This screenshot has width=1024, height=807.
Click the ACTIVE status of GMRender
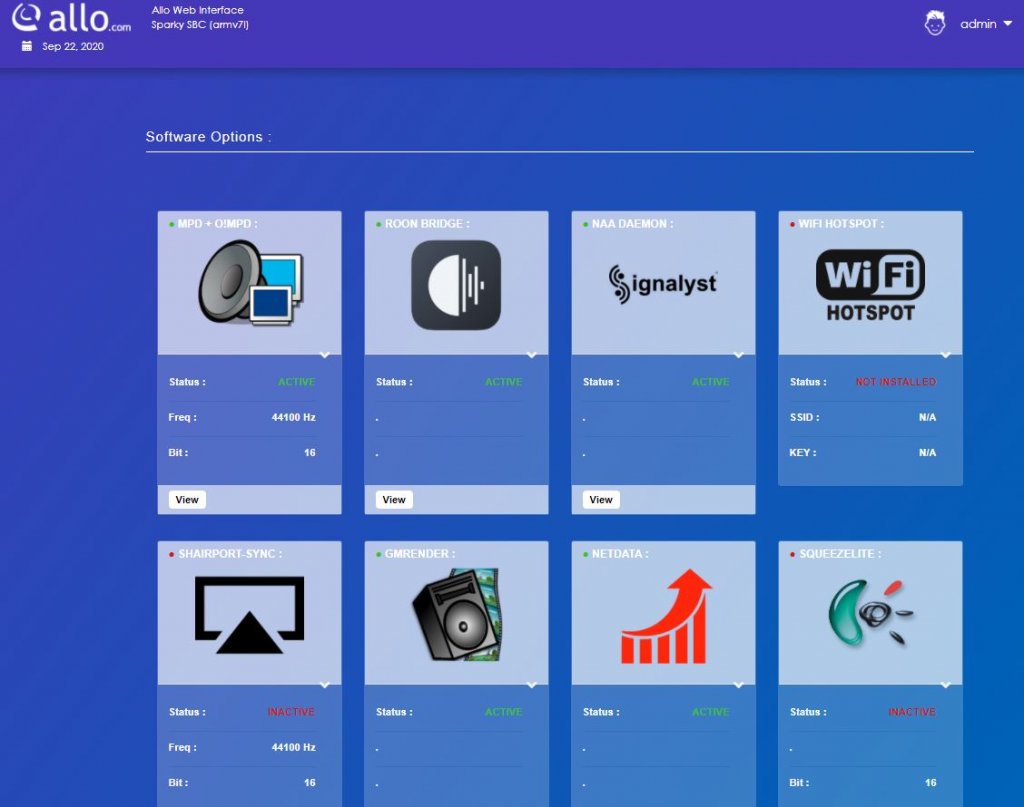point(504,712)
